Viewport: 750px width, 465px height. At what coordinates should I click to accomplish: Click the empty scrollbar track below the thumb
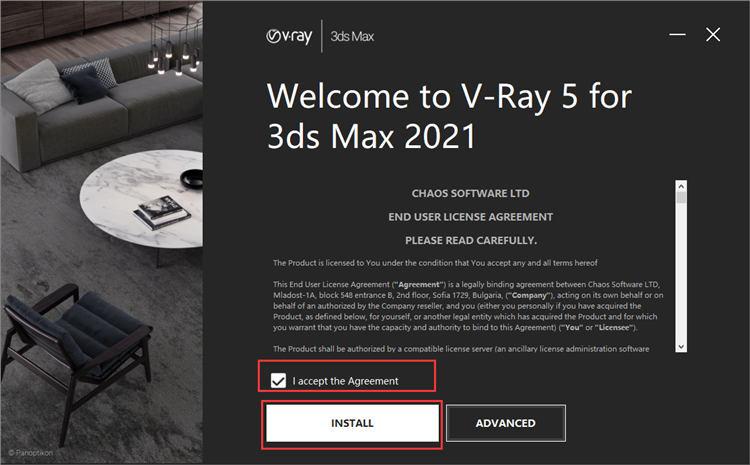click(681, 272)
